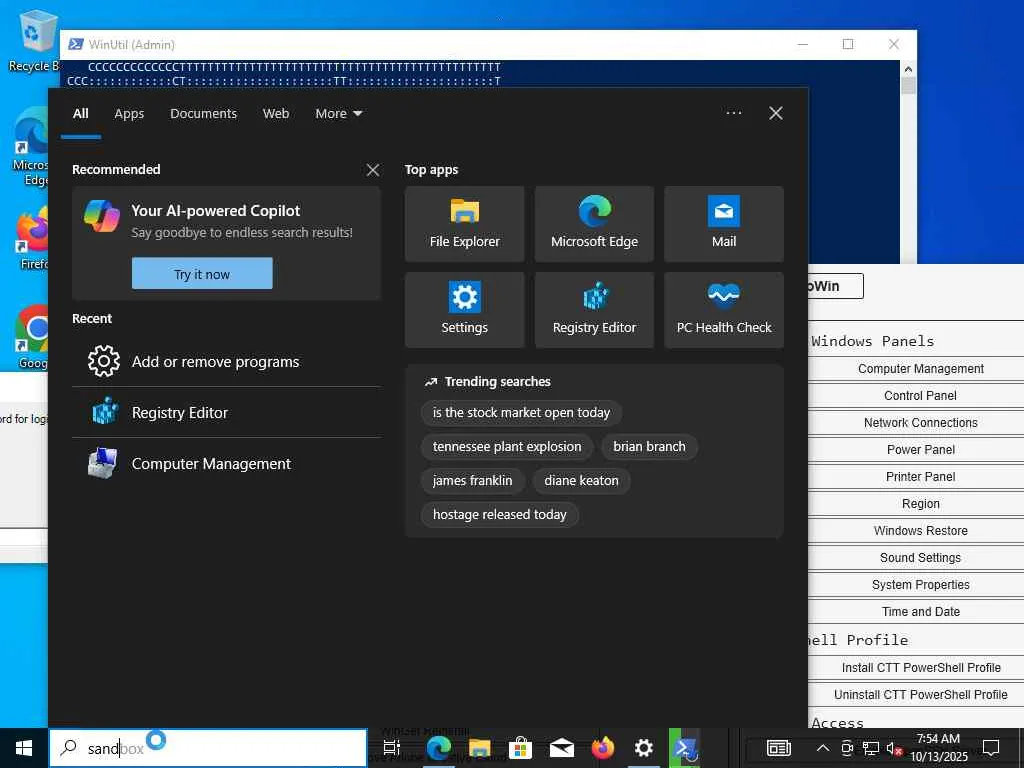Open Control Panel in WinUtil
This screenshot has width=1024, height=768.
920,396
